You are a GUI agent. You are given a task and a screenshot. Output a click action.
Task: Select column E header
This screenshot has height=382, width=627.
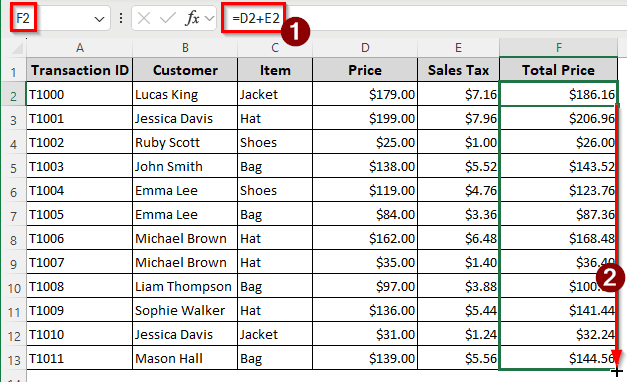point(458,48)
